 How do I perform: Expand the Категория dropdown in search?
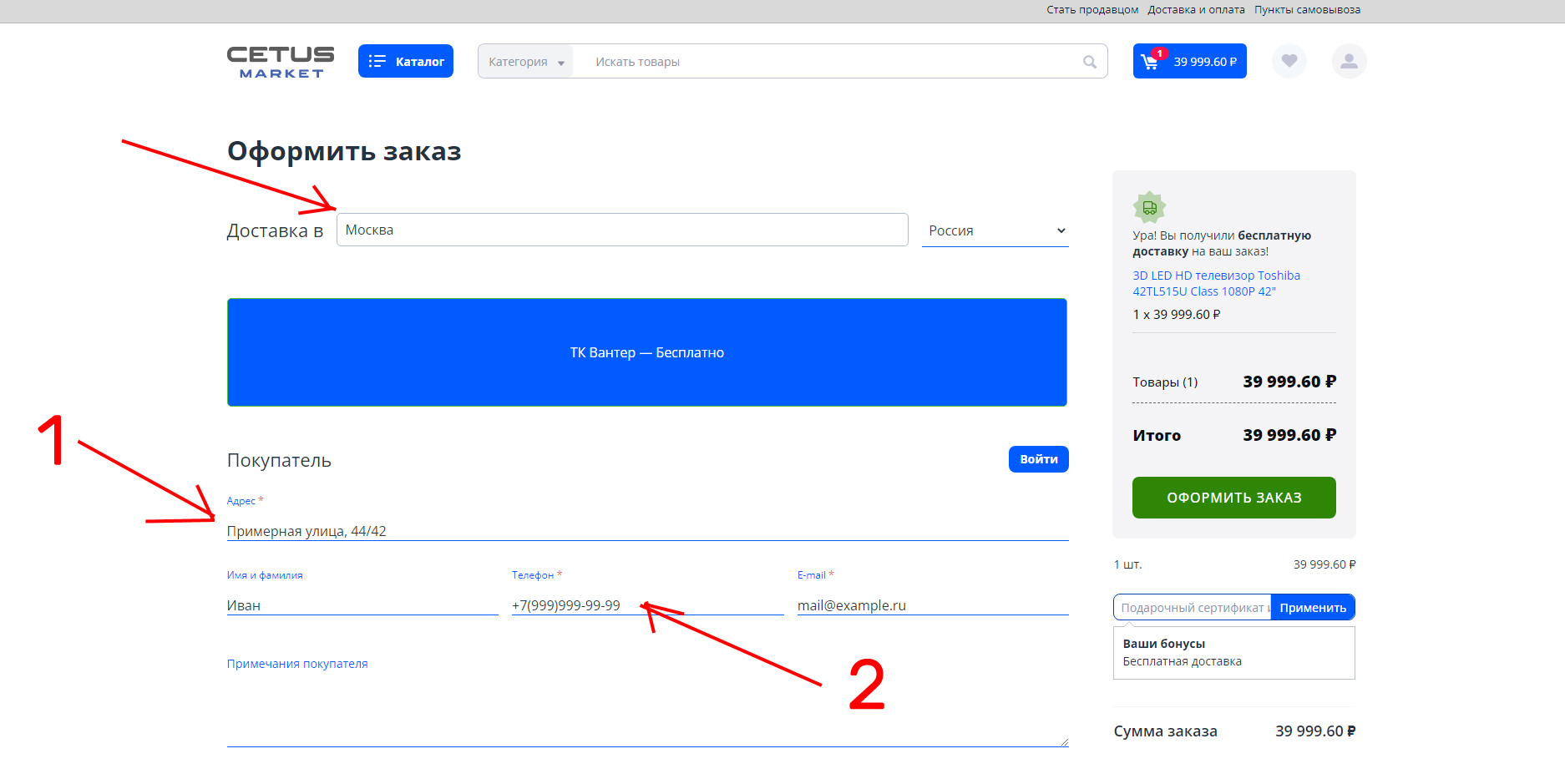pyautogui.click(x=525, y=62)
